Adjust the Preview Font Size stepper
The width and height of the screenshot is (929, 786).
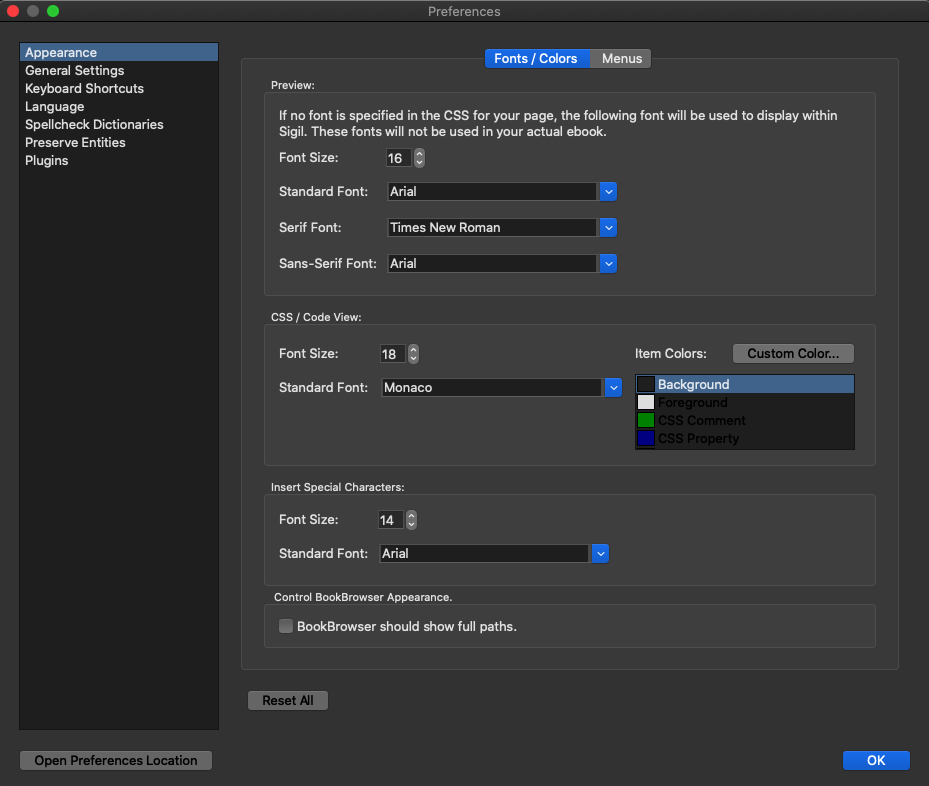tap(420, 158)
